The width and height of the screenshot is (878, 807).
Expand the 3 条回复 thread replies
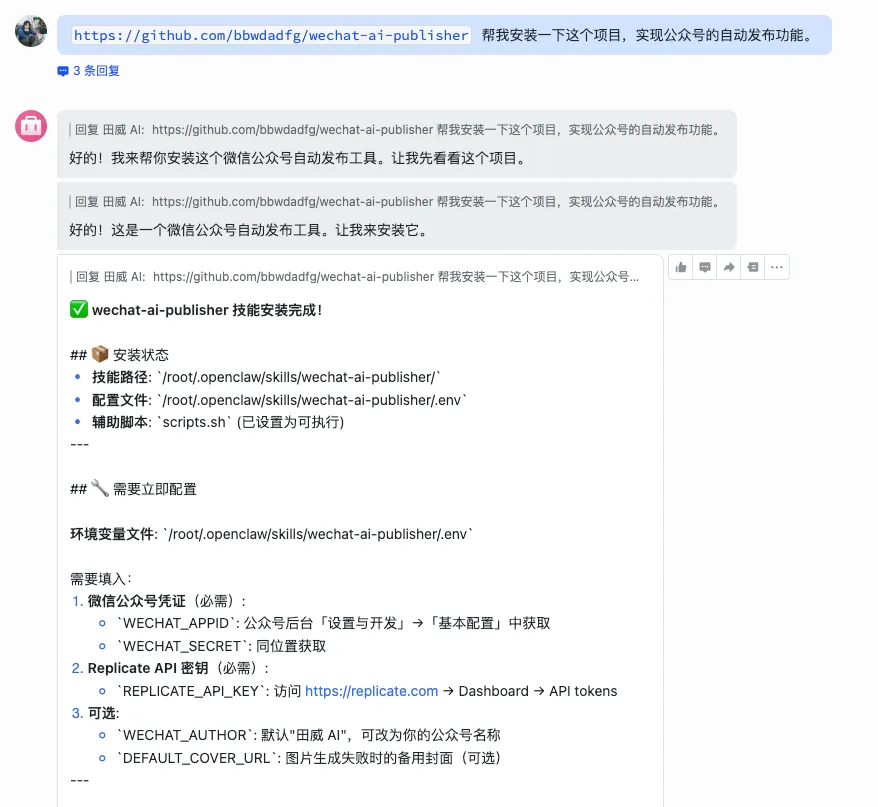96,71
